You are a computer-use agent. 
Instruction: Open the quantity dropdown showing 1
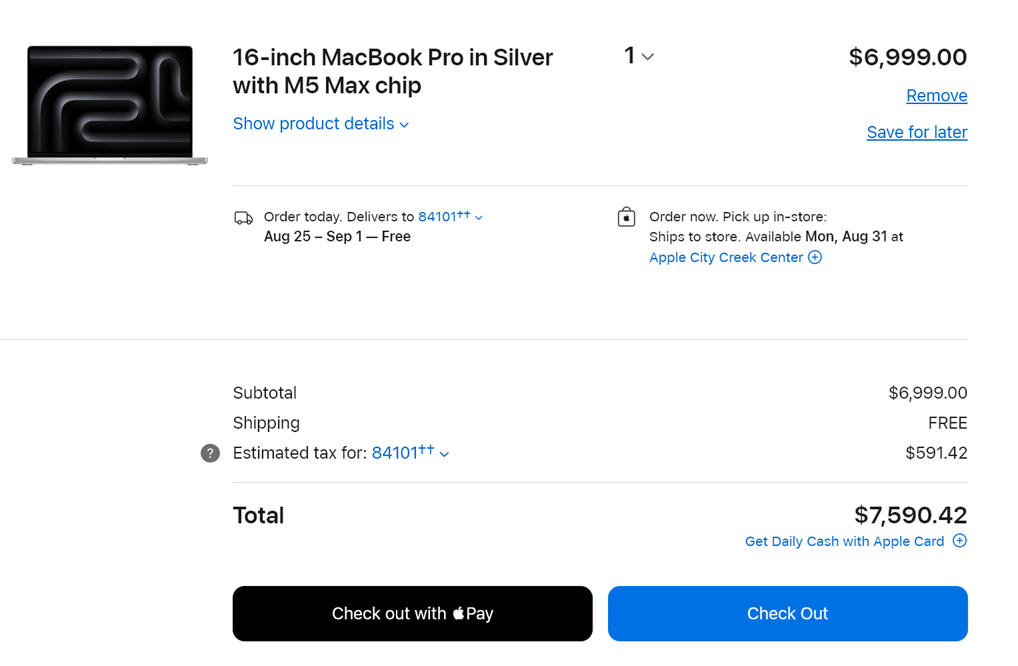click(x=639, y=56)
